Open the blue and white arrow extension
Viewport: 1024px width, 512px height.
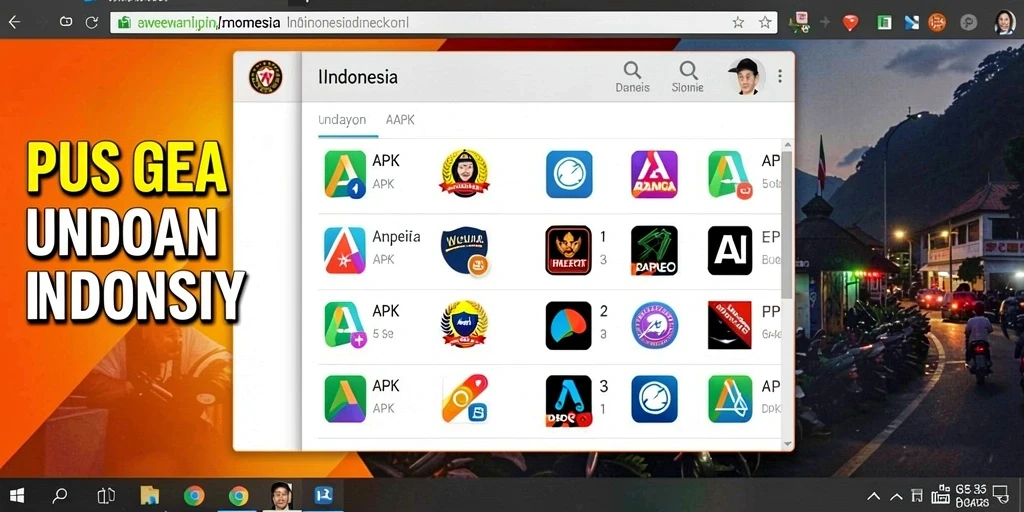coord(912,23)
